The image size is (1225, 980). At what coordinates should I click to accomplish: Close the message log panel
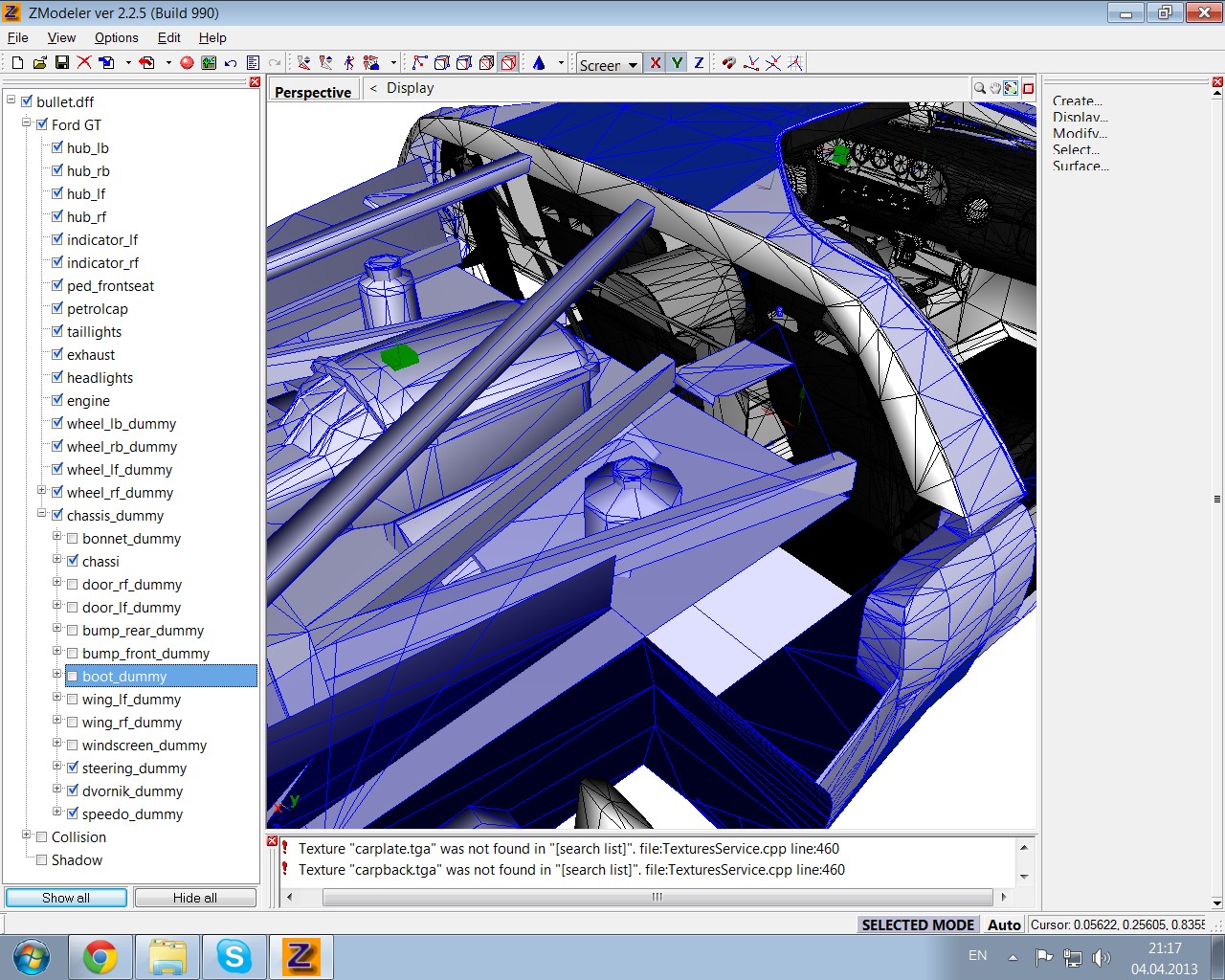pyautogui.click(x=272, y=841)
